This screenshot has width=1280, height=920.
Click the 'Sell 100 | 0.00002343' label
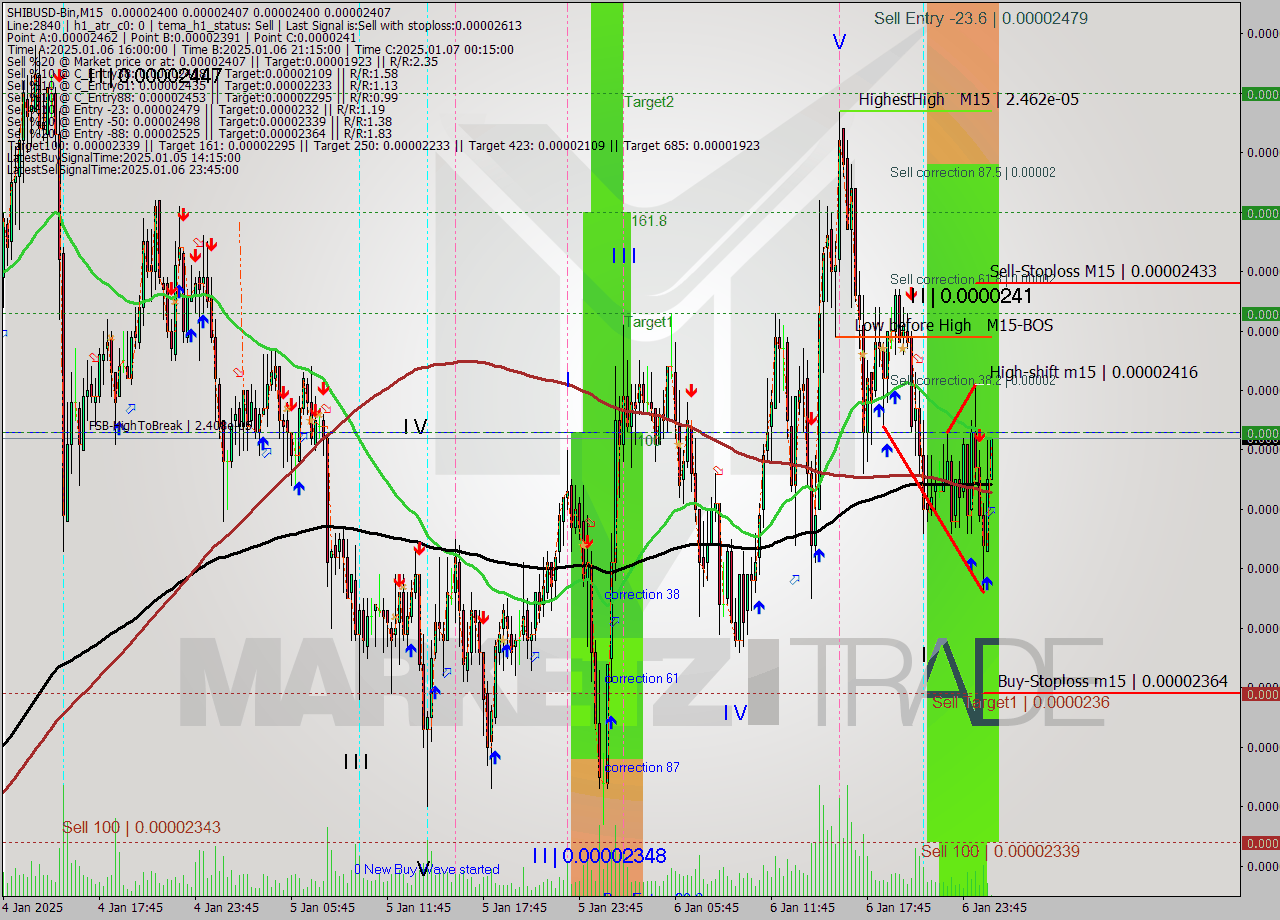click(141, 828)
